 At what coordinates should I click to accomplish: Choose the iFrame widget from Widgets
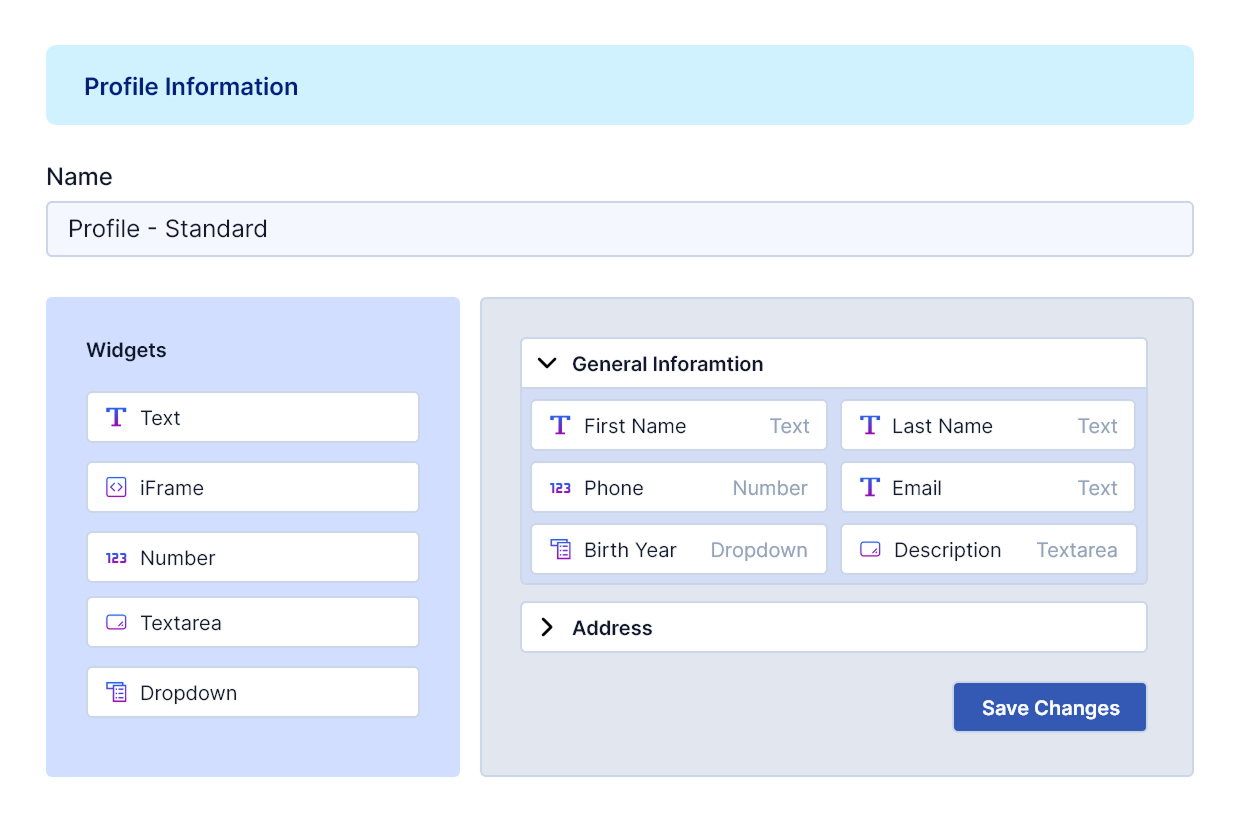click(x=252, y=488)
